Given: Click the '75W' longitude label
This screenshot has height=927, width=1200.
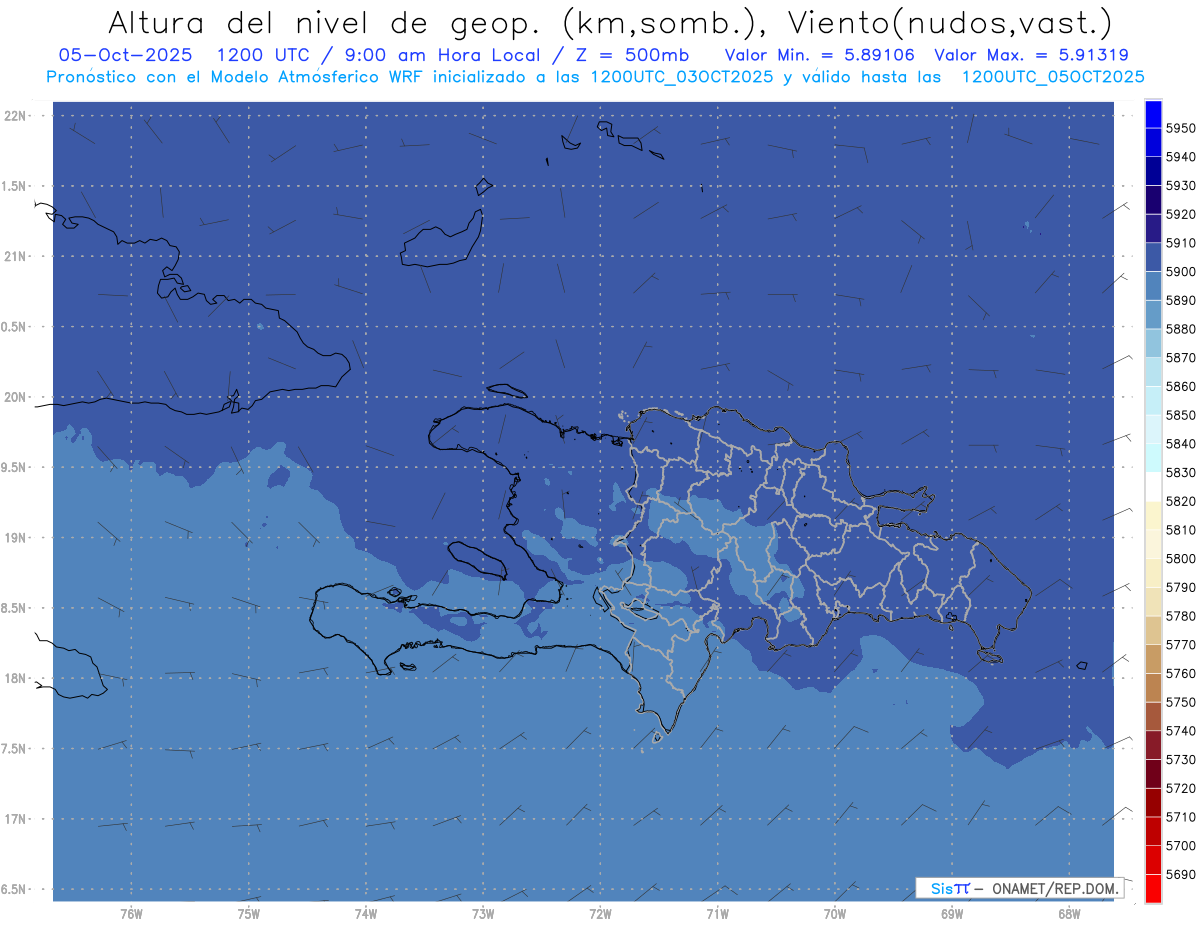Looking at the screenshot, I should tap(248, 914).
